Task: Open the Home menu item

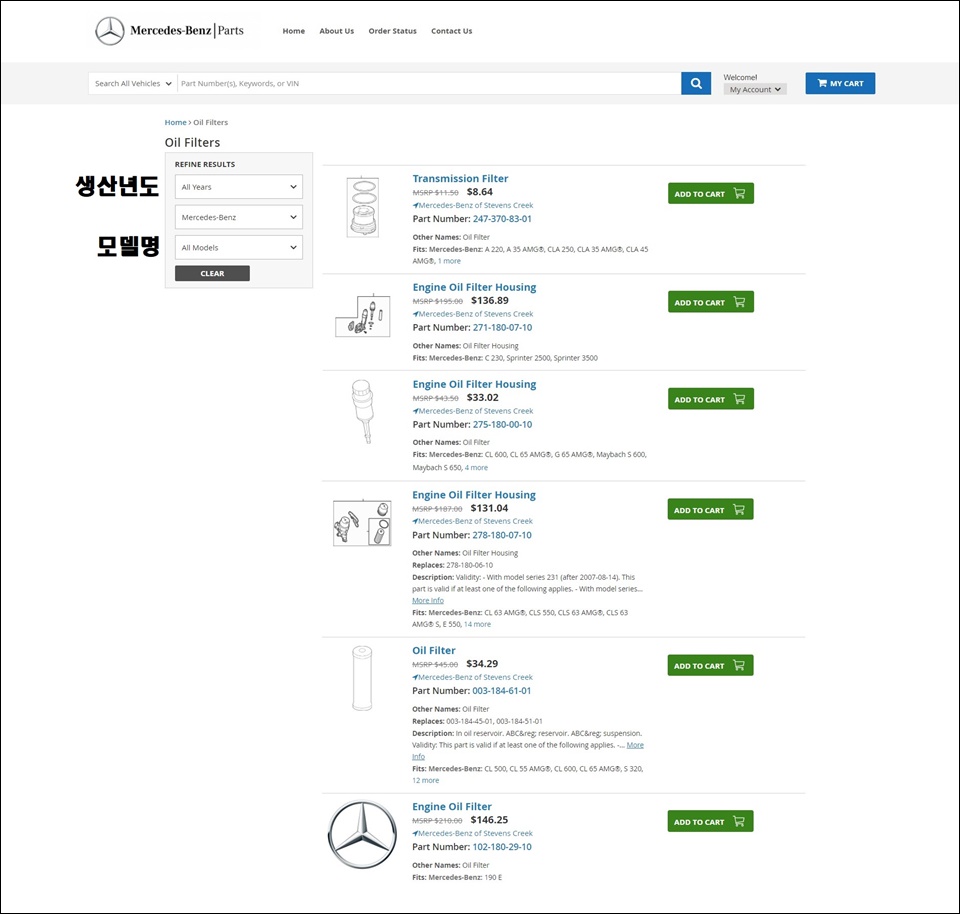Action: pyautogui.click(x=294, y=31)
